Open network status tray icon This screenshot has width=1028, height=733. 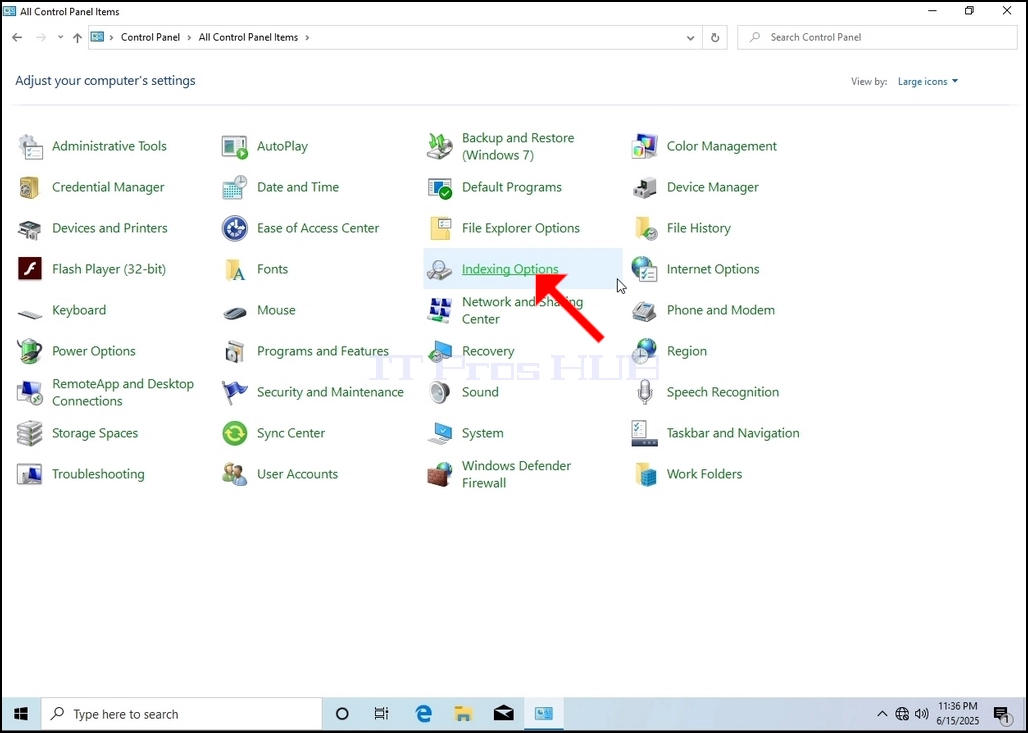pyautogui.click(x=902, y=714)
